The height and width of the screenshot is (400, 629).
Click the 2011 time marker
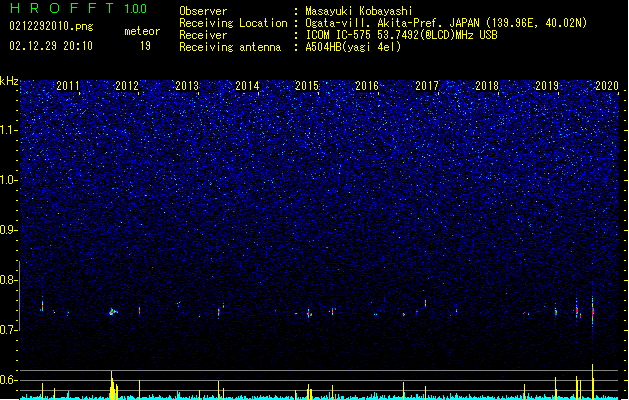click(68, 86)
